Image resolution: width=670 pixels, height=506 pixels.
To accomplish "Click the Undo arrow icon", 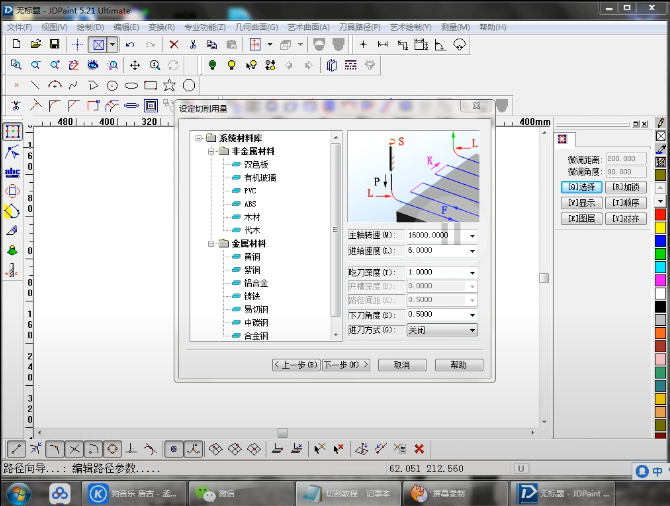I will tap(131, 45).
